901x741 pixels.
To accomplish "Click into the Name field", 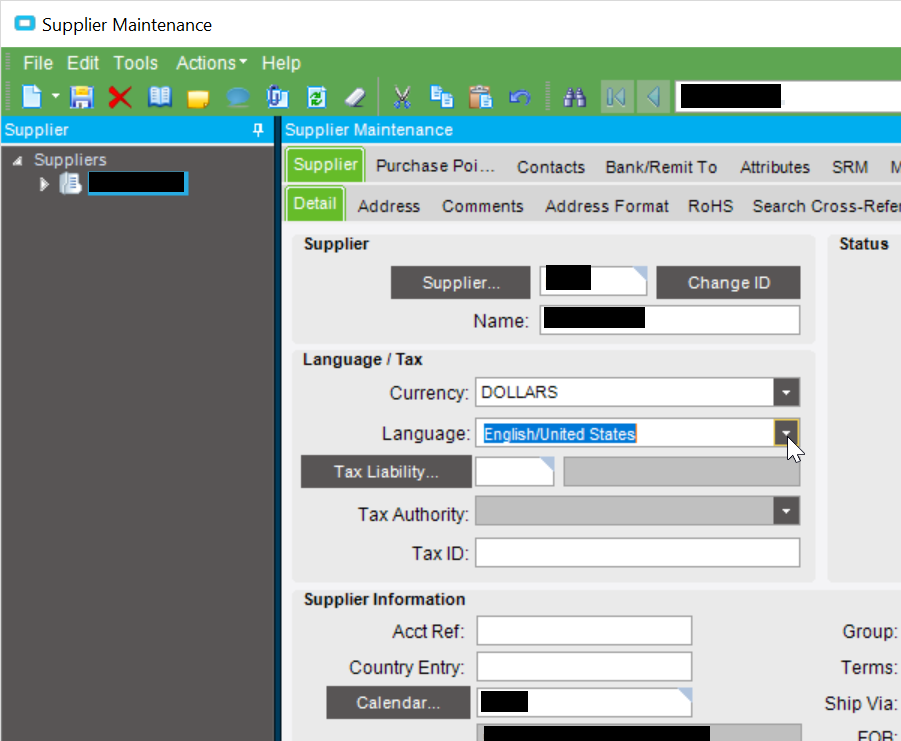I will tap(669, 319).
